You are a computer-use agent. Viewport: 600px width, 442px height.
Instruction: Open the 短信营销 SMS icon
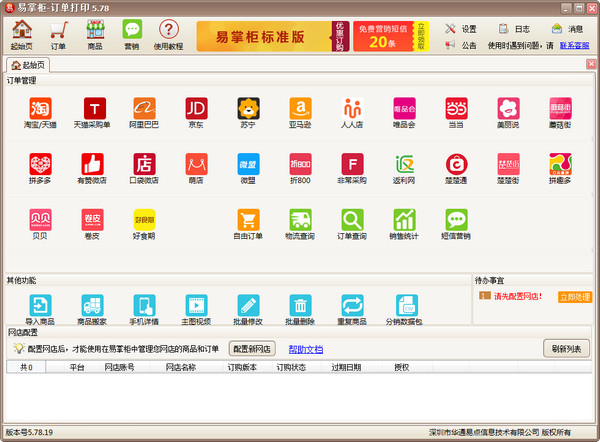(x=456, y=220)
